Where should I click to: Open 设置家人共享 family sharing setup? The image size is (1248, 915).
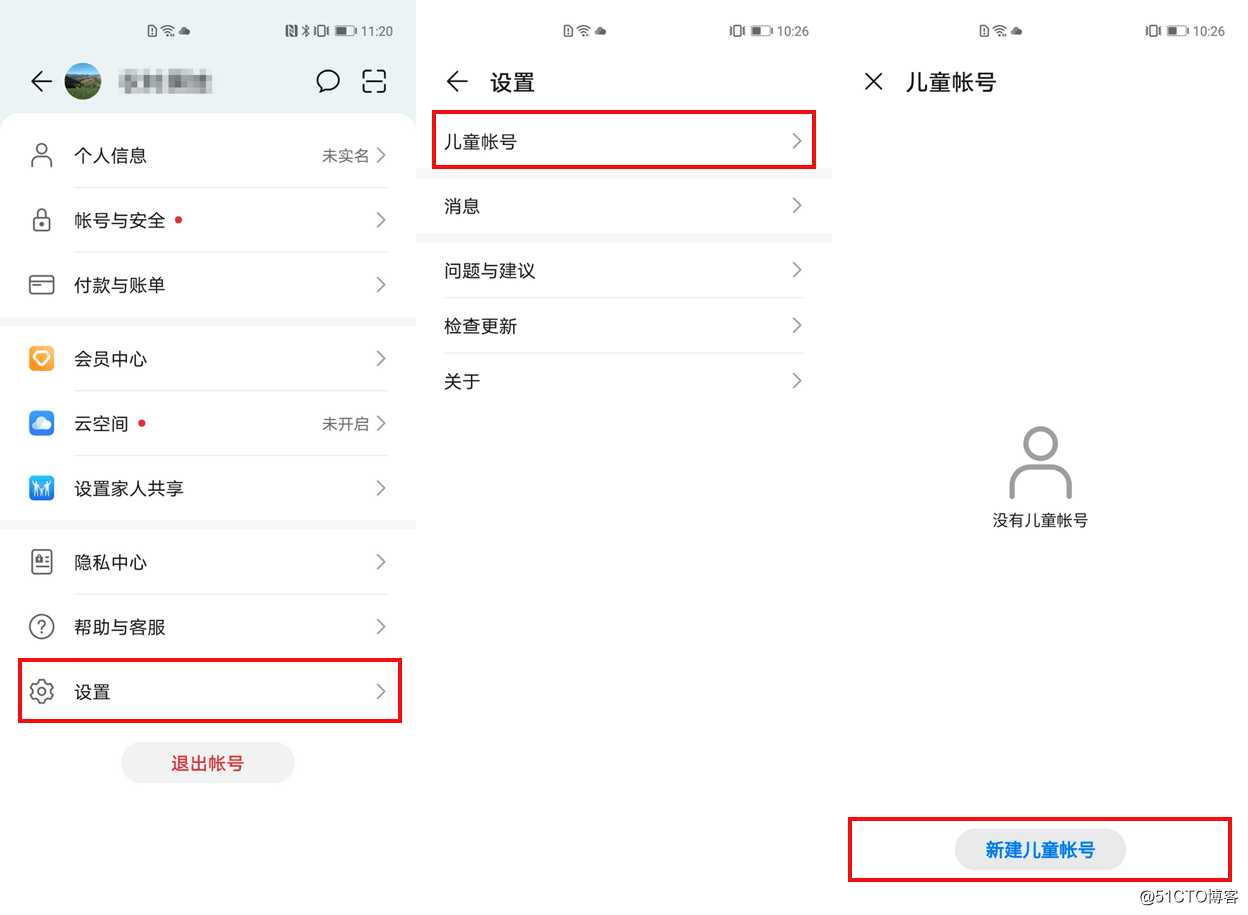pos(208,489)
